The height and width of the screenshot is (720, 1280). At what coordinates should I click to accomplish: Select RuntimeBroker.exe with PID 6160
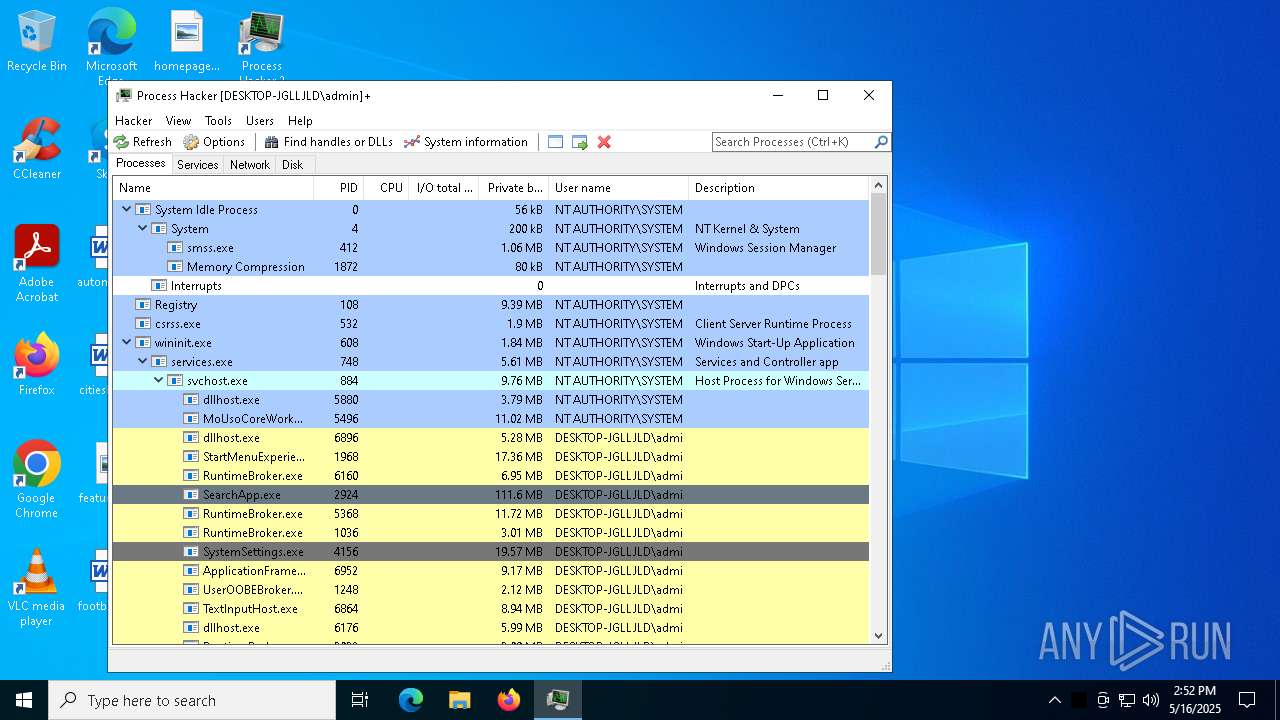click(491, 476)
